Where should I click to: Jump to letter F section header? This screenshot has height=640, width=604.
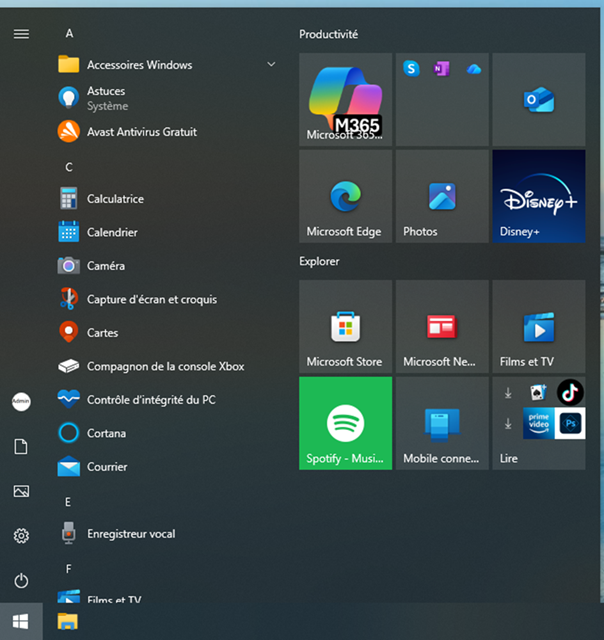(x=69, y=569)
